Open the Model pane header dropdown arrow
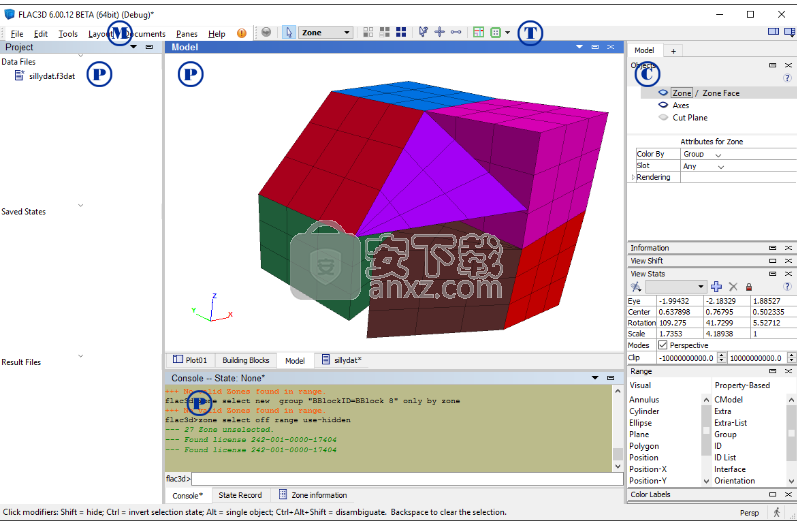The width and height of the screenshot is (797, 524). click(x=579, y=47)
